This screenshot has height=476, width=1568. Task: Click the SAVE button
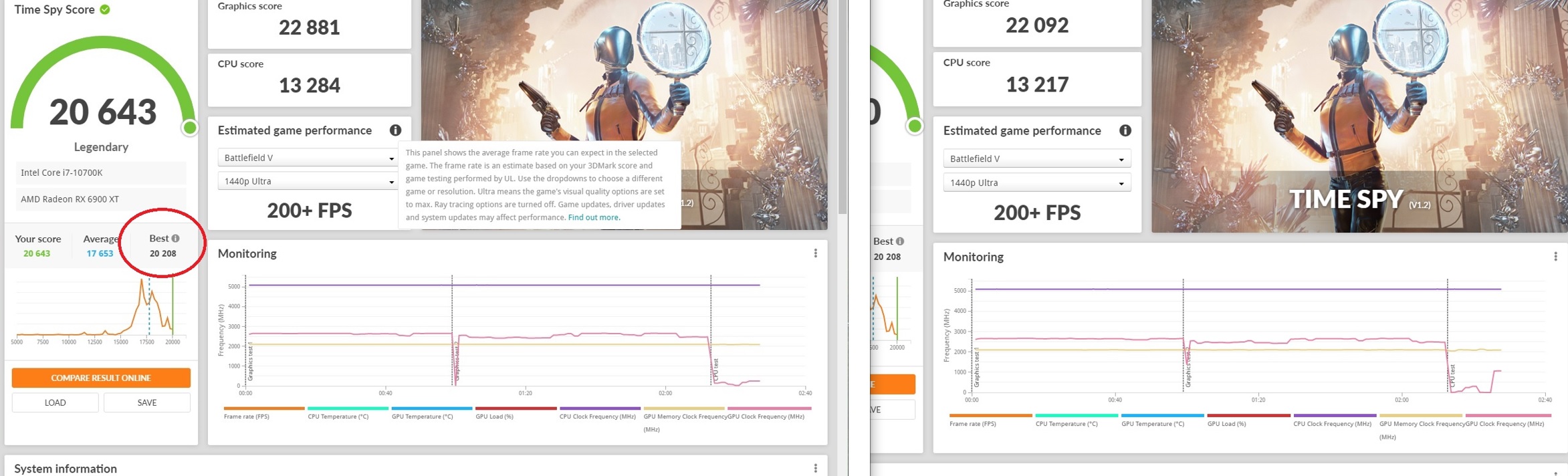[x=147, y=402]
